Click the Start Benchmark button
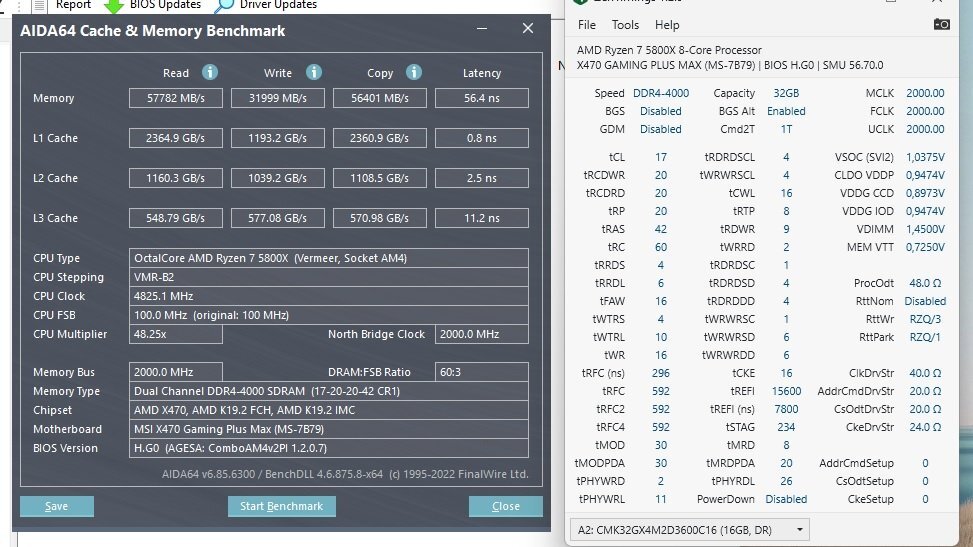Viewport: 973px width, 547px height. coord(282,506)
